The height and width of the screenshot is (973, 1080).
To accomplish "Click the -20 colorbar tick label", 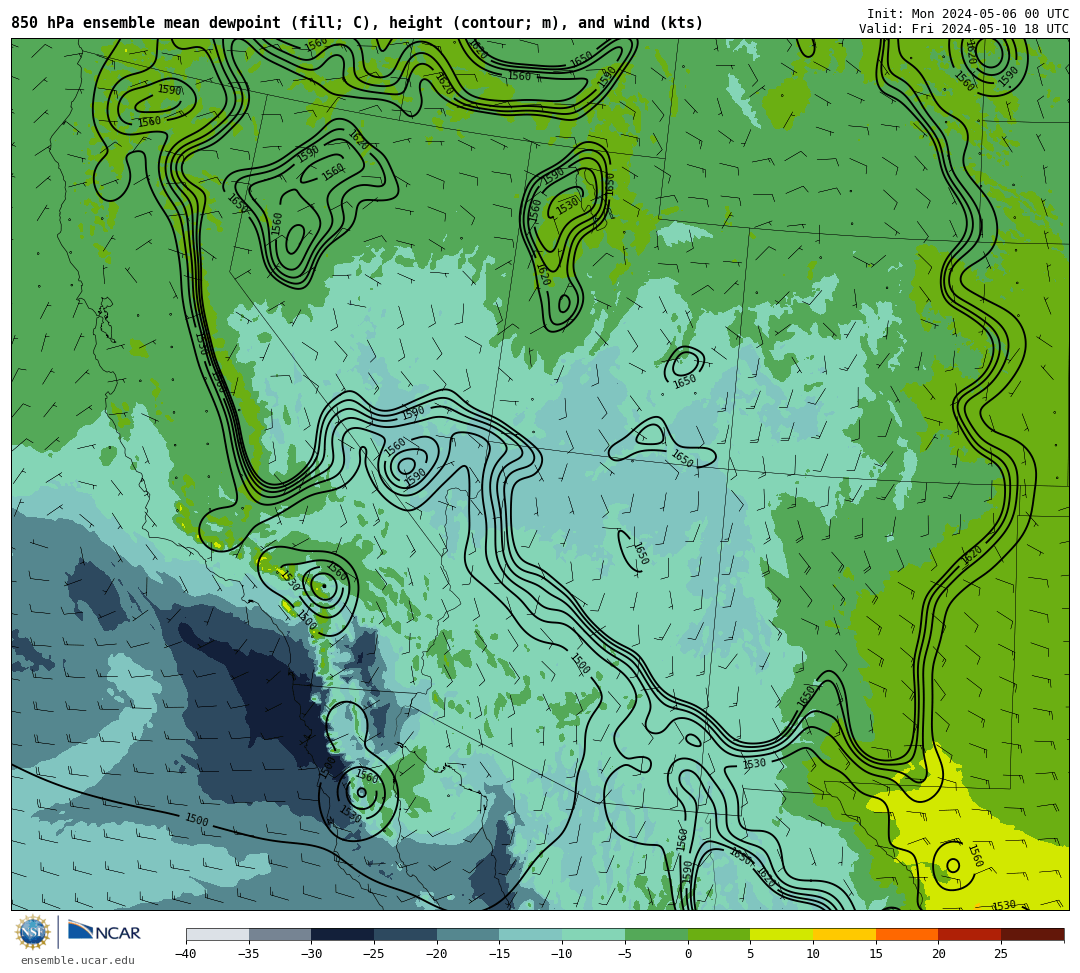I will click(436, 954).
